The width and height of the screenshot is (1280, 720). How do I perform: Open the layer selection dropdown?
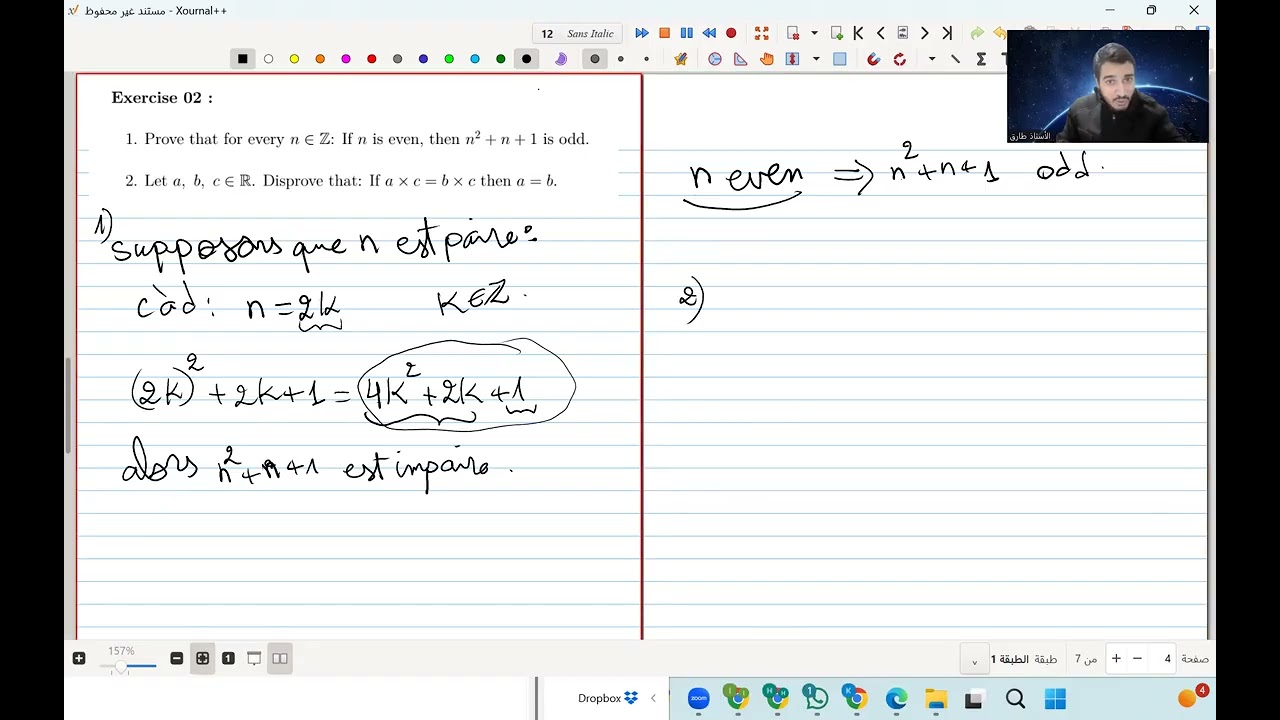[974, 659]
